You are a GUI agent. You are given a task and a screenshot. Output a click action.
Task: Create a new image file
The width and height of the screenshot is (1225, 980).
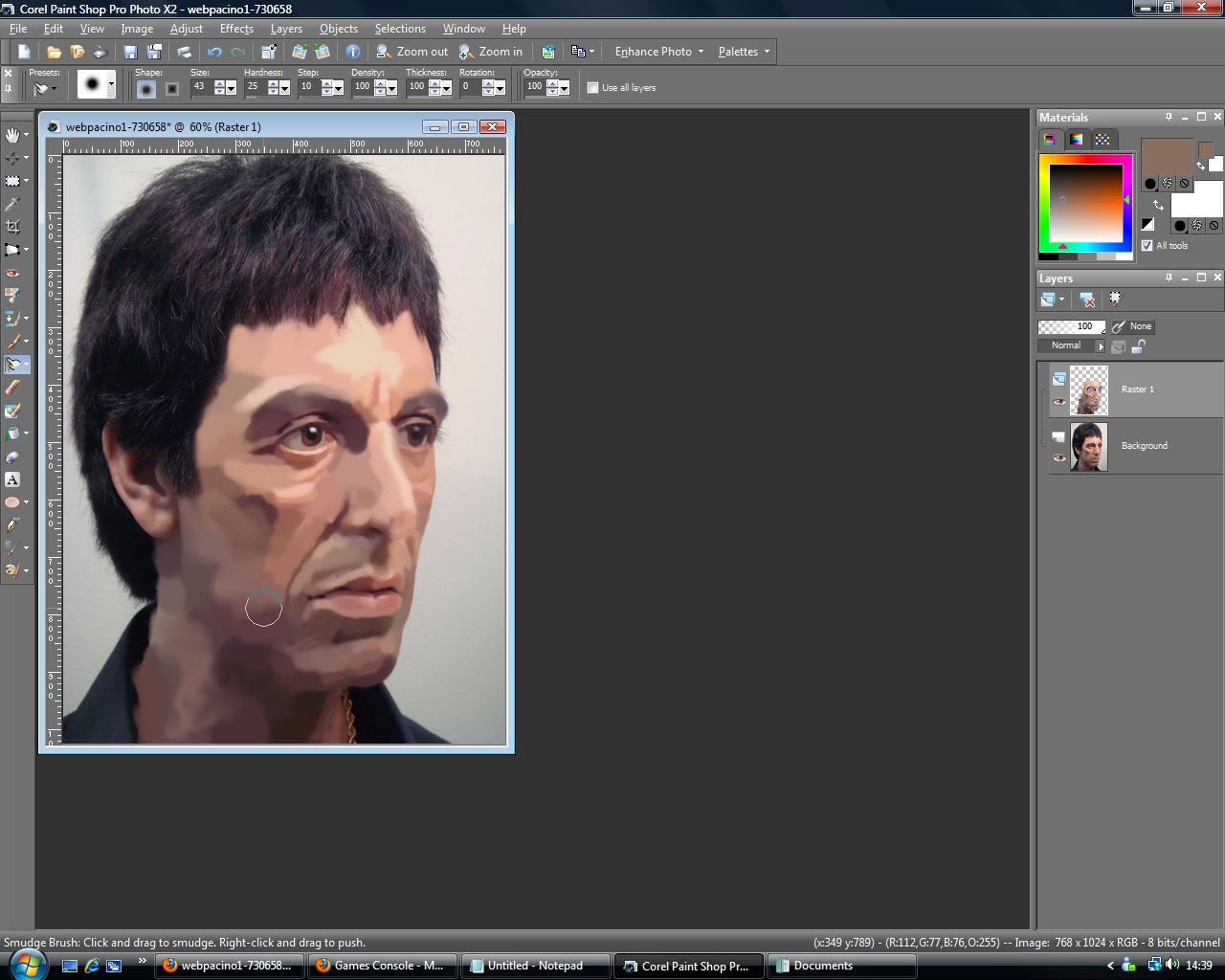click(25, 52)
